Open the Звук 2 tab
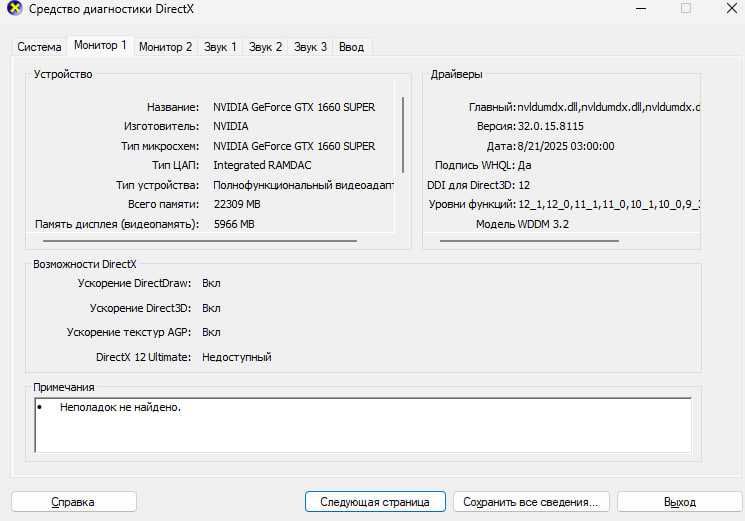Image resolution: width=745 pixels, height=521 pixels. pos(265,47)
